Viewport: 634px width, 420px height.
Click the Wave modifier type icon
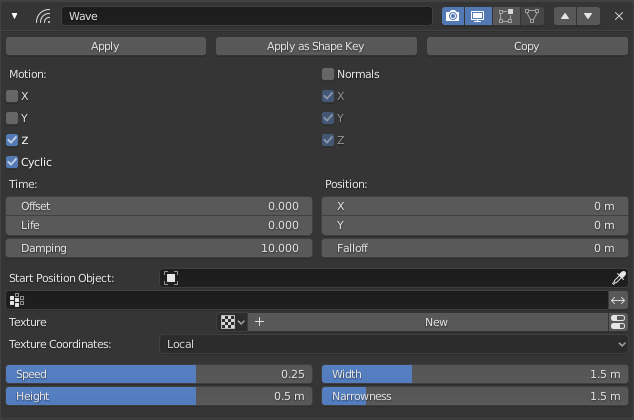click(43, 16)
